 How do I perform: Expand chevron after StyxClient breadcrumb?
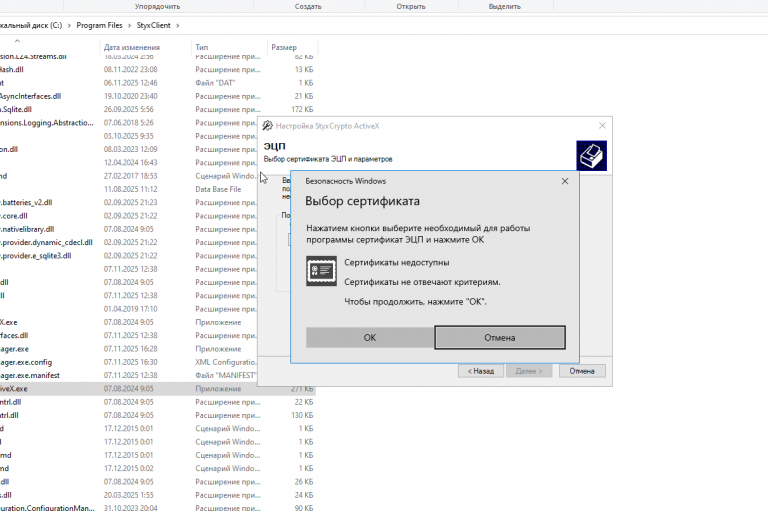pos(178,25)
